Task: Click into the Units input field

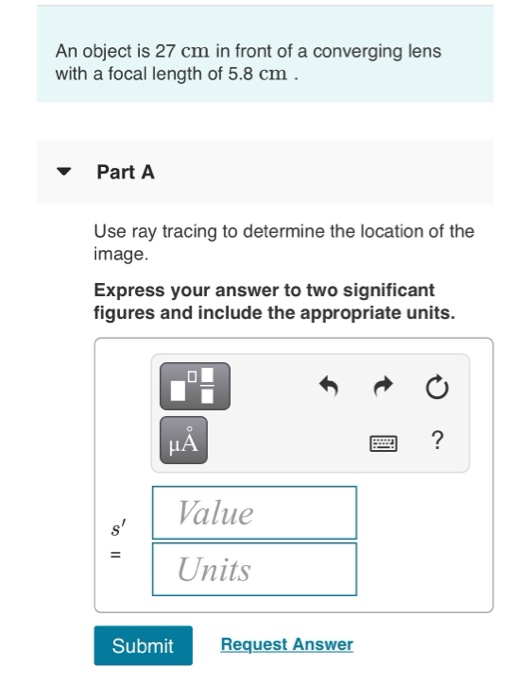Action: coord(255,569)
